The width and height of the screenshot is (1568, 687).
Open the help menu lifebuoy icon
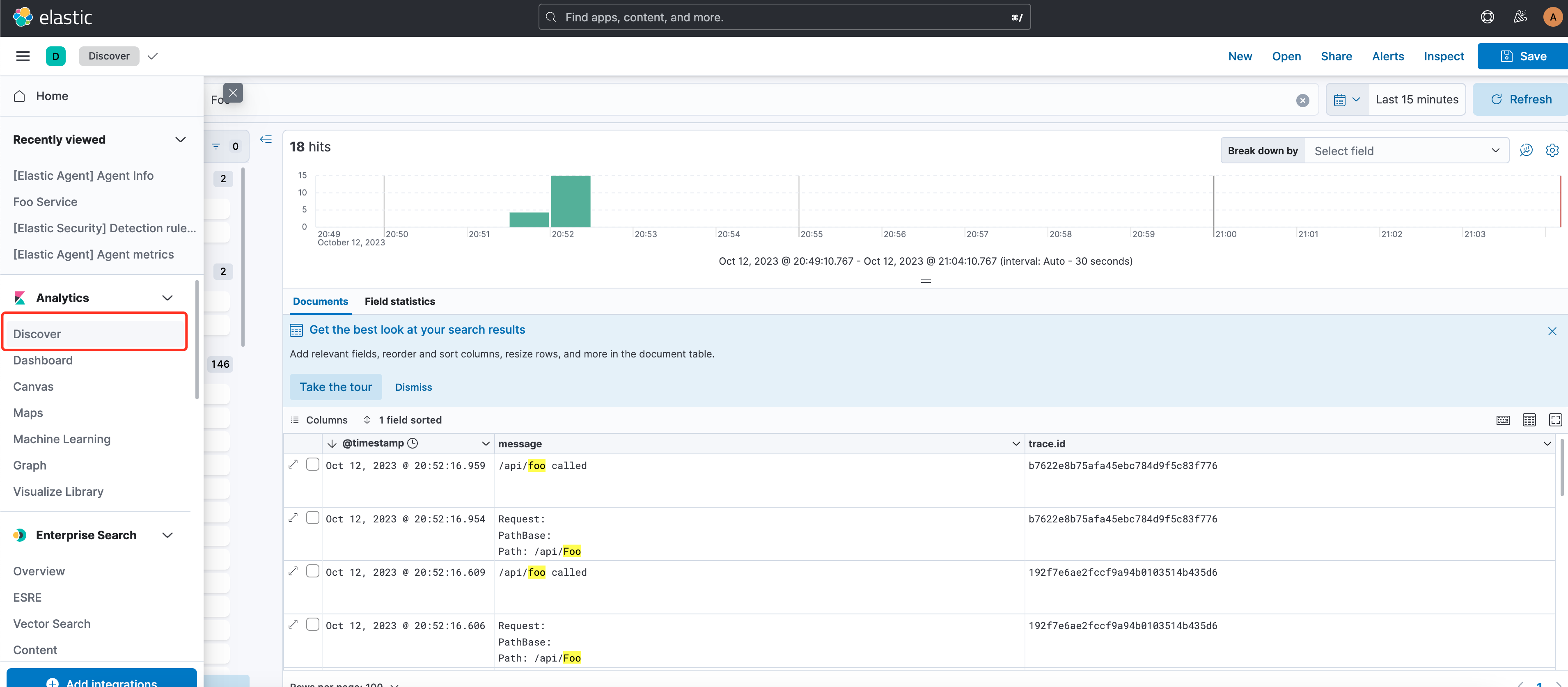coord(1487,17)
